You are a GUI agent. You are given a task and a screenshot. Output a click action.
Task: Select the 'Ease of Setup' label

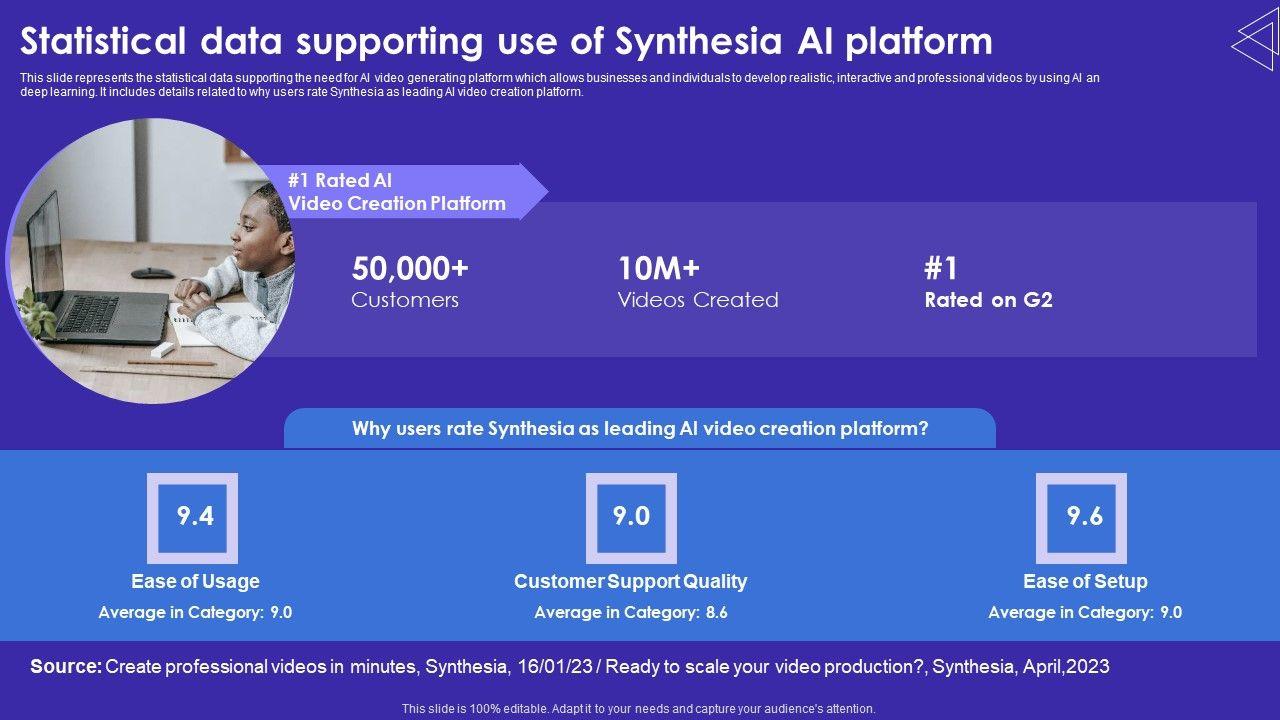pyautogui.click(x=1085, y=582)
